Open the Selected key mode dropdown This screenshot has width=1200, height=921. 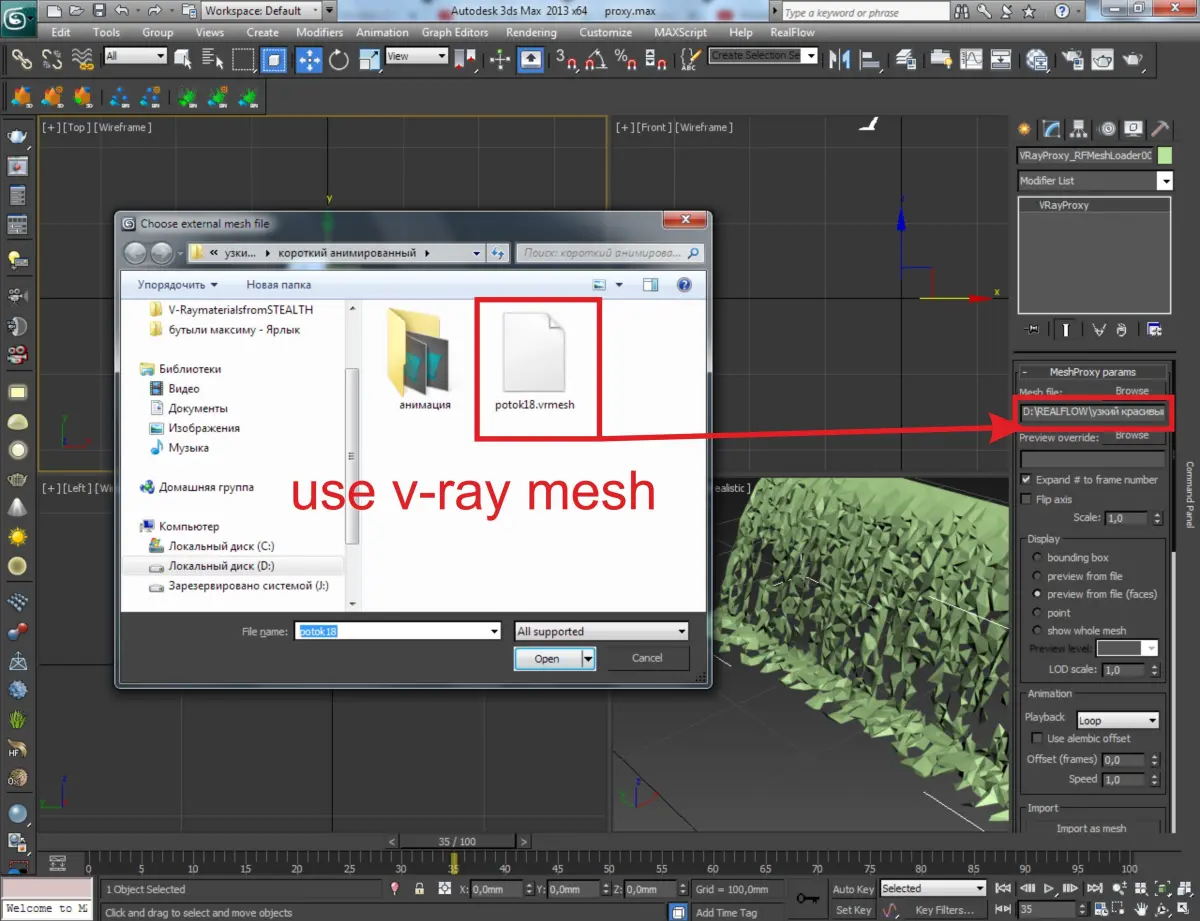933,888
